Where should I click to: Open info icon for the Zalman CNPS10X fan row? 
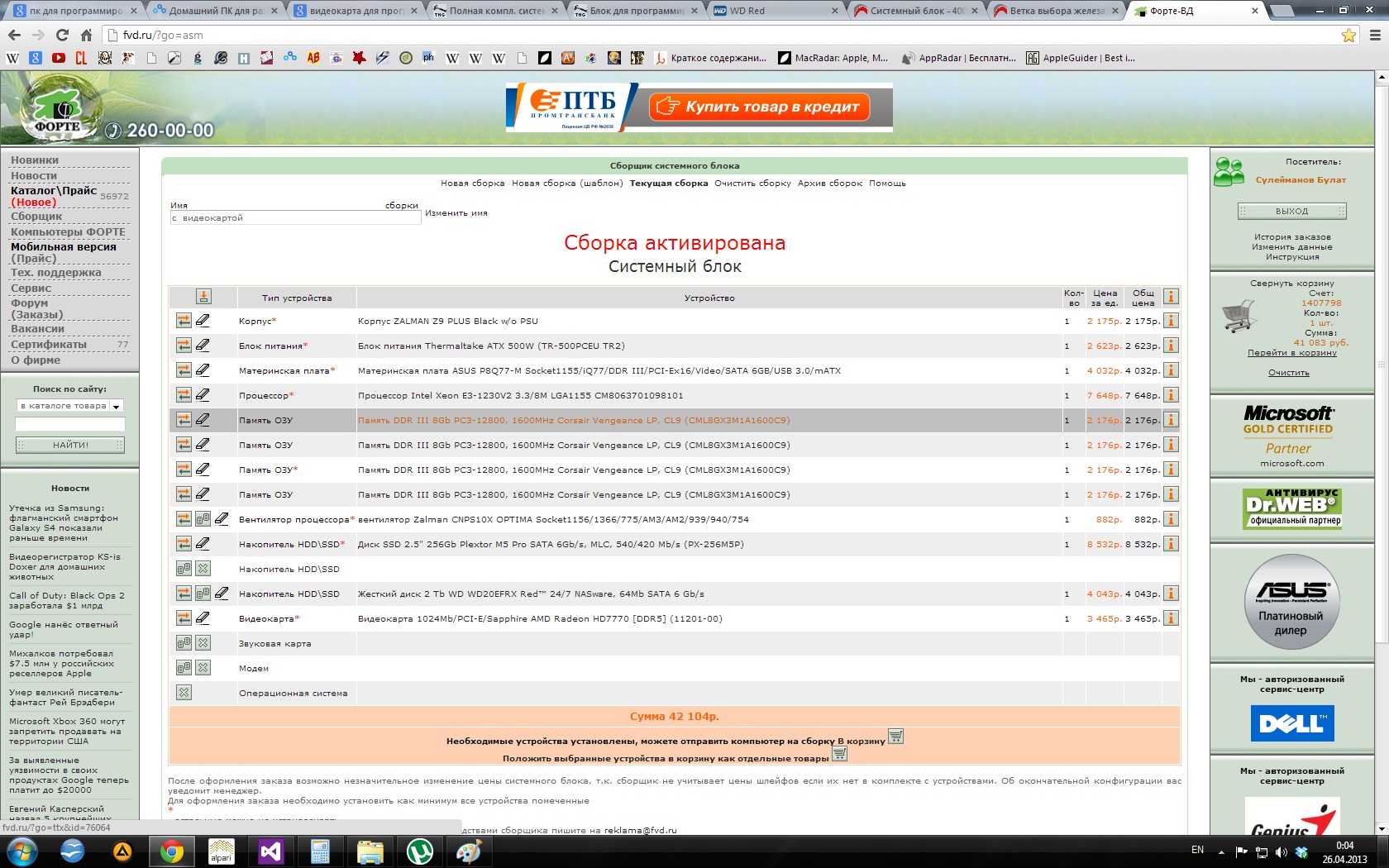pyautogui.click(x=1171, y=519)
